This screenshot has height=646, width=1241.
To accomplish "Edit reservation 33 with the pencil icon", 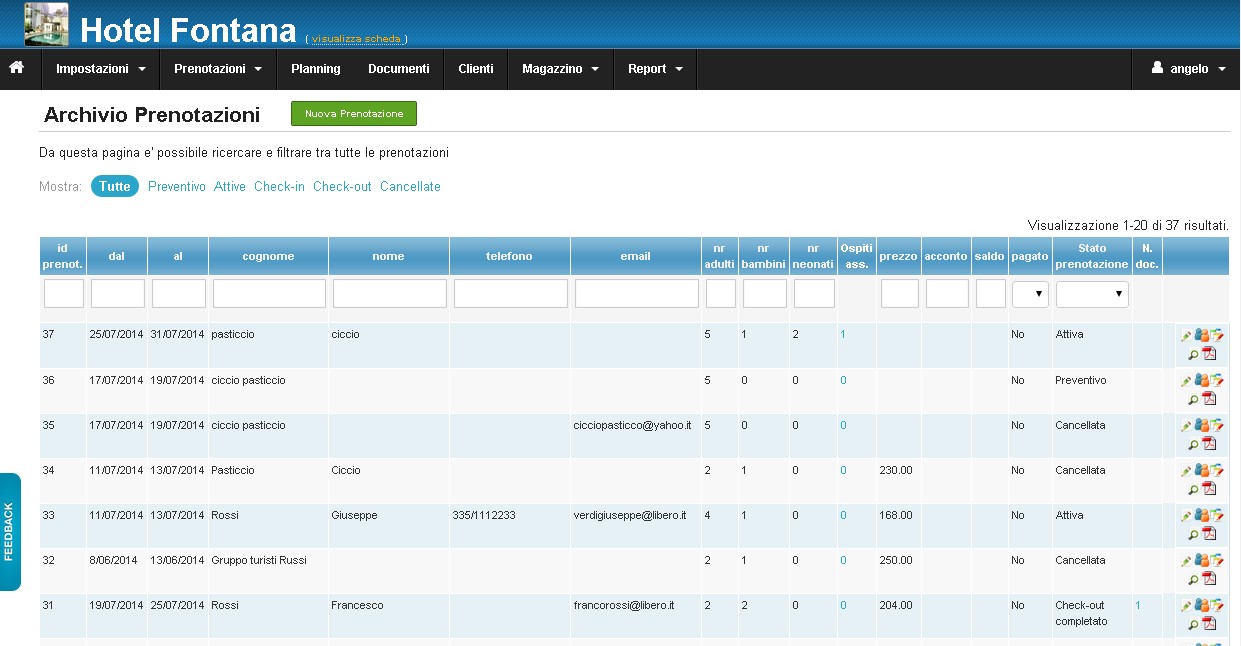I will tap(1186, 516).
